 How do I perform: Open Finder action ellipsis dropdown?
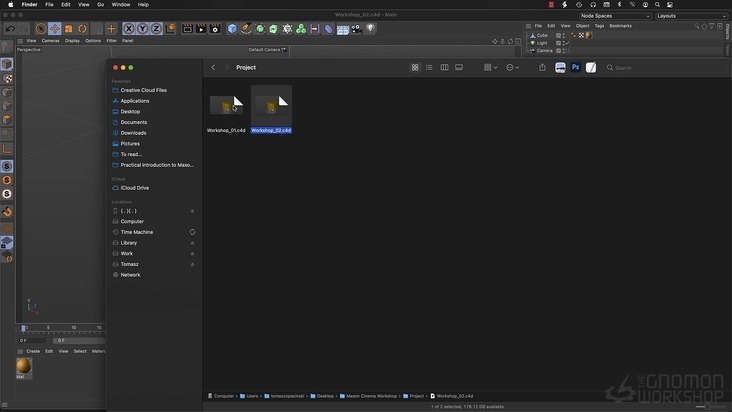pos(512,68)
